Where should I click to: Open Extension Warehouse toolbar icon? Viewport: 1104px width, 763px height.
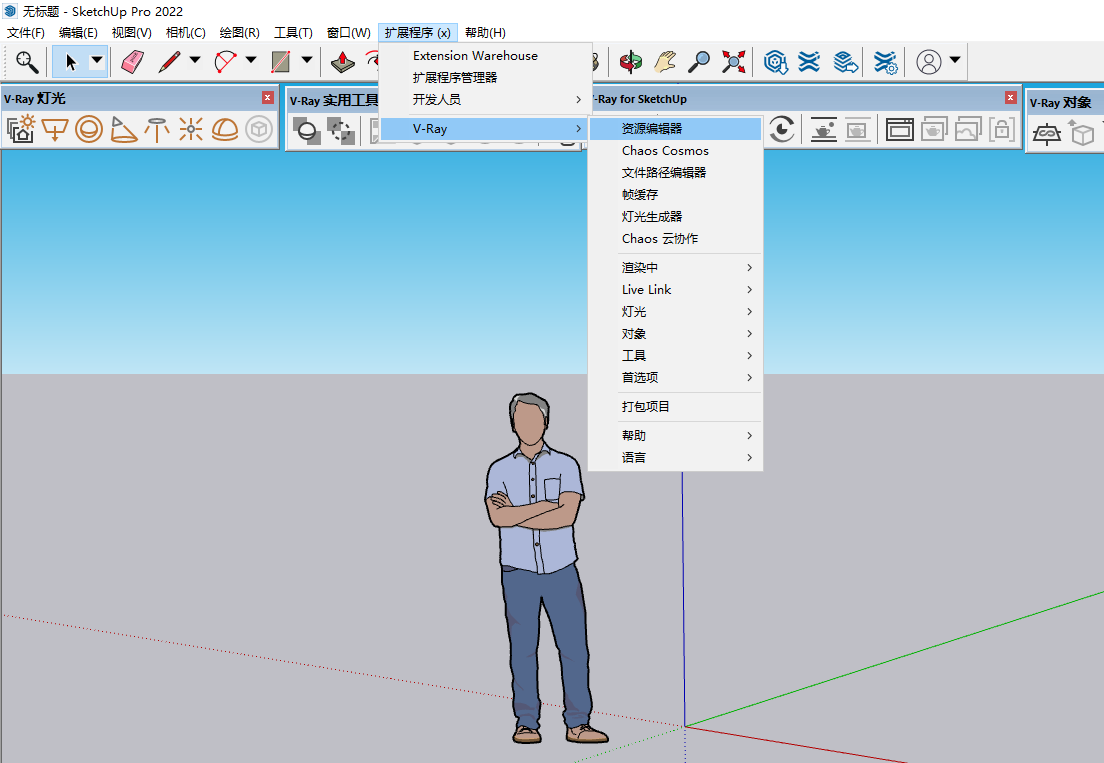[x=810, y=62]
